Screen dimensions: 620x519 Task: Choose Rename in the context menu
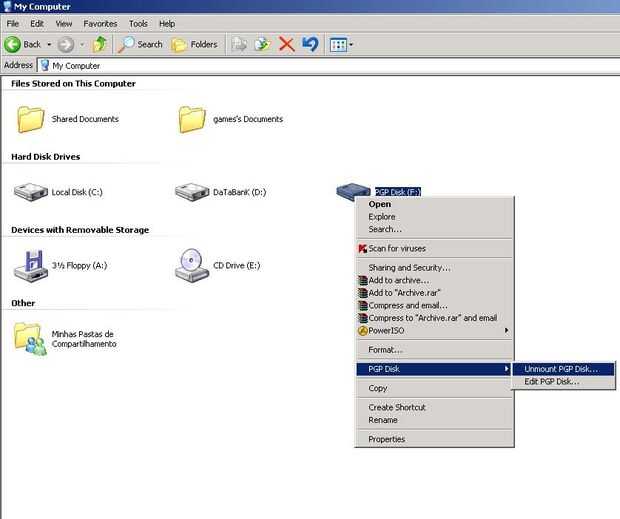click(435, 420)
